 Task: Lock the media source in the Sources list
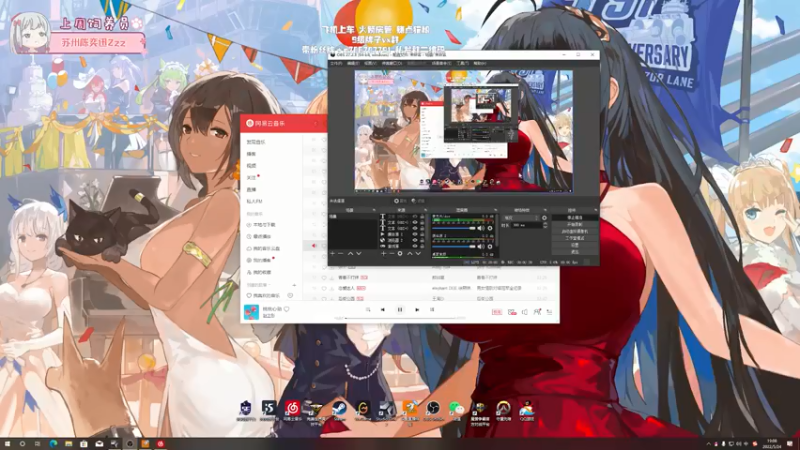click(422, 234)
